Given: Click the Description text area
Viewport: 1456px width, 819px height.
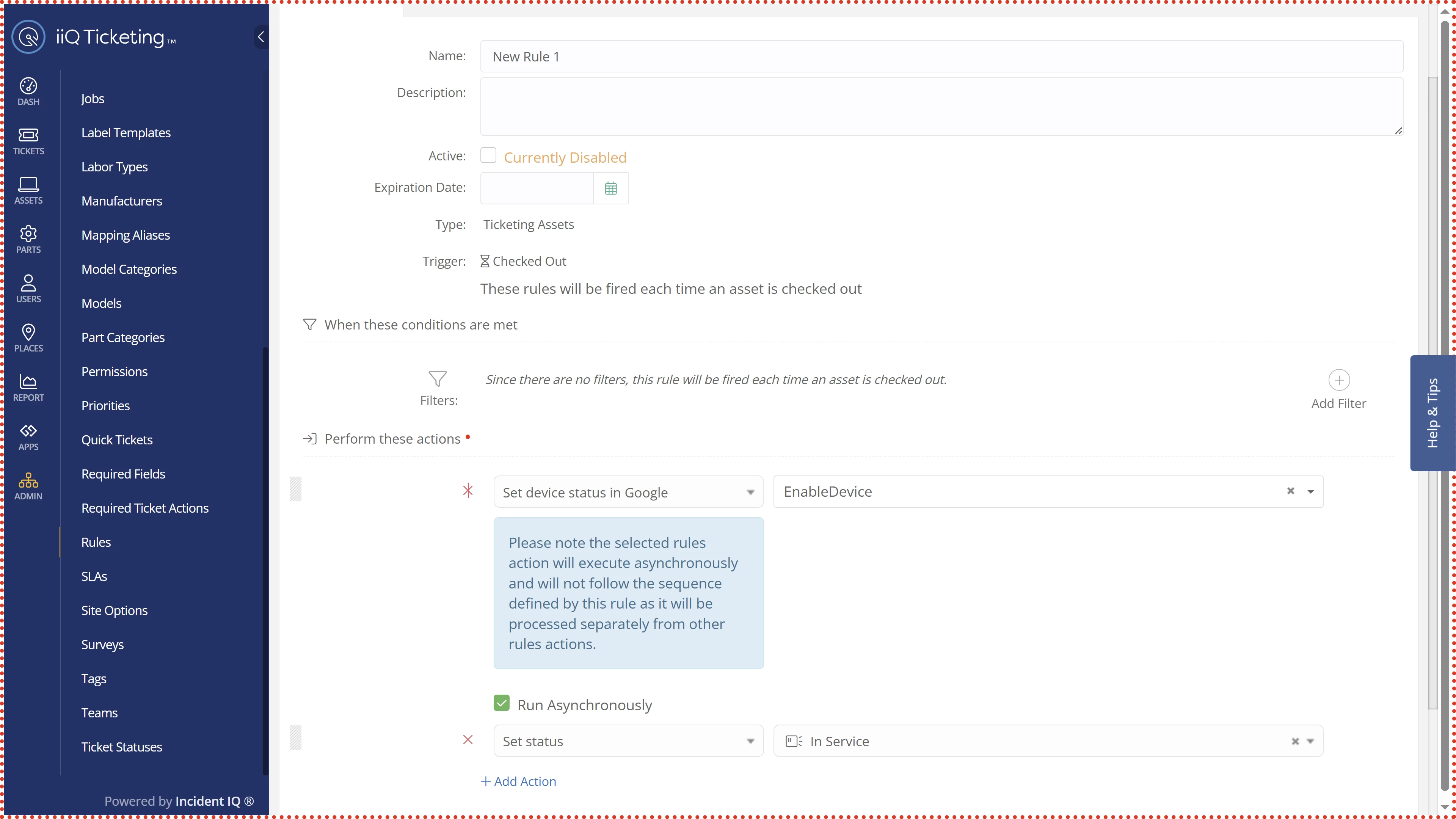Looking at the screenshot, I should pyautogui.click(x=941, y=106).
